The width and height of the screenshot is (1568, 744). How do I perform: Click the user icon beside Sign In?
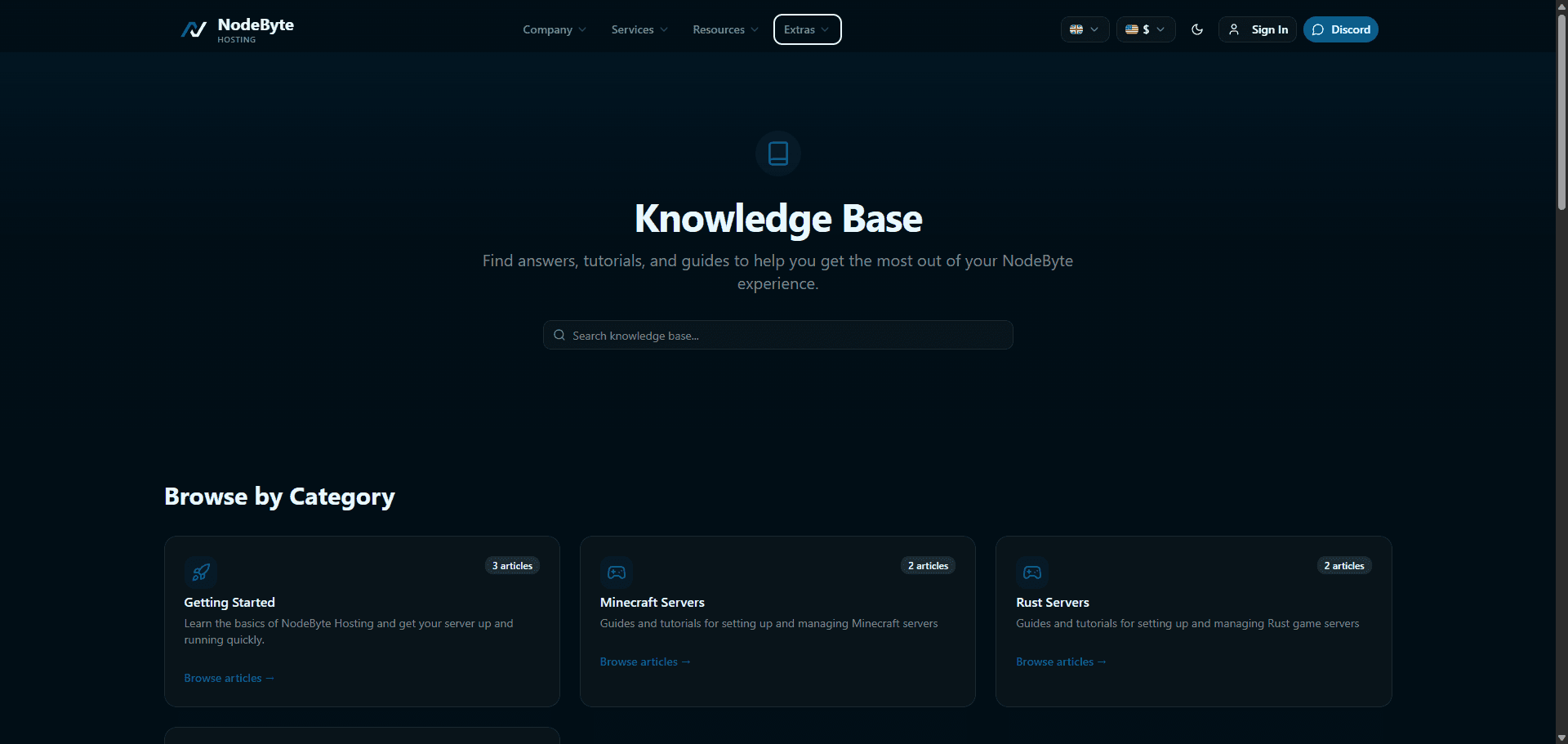click(1234, 29)
